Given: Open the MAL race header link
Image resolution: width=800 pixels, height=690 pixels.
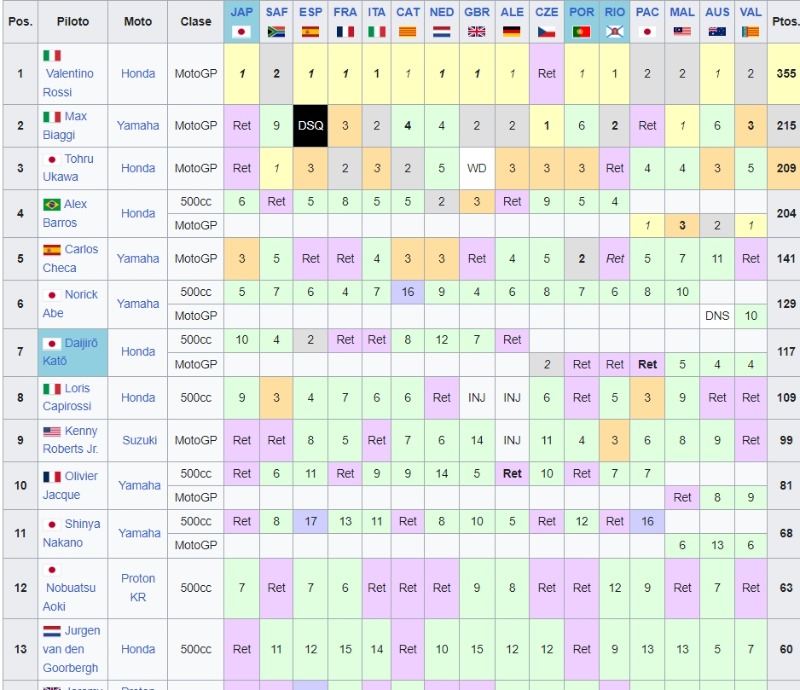Looking at the screenshot, I should point(682,12).
